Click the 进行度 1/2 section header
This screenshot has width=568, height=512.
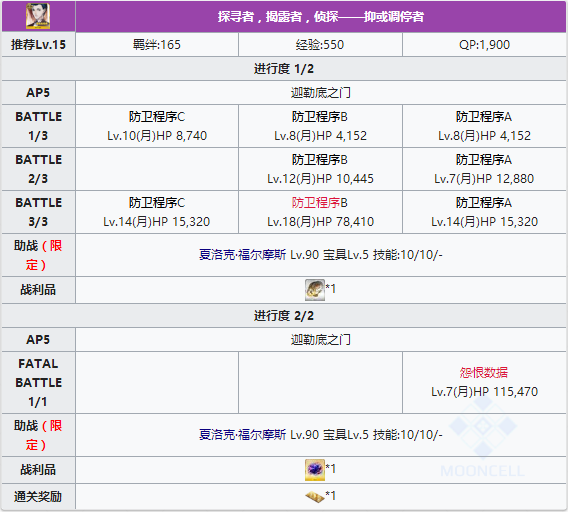tap(284, 68)
